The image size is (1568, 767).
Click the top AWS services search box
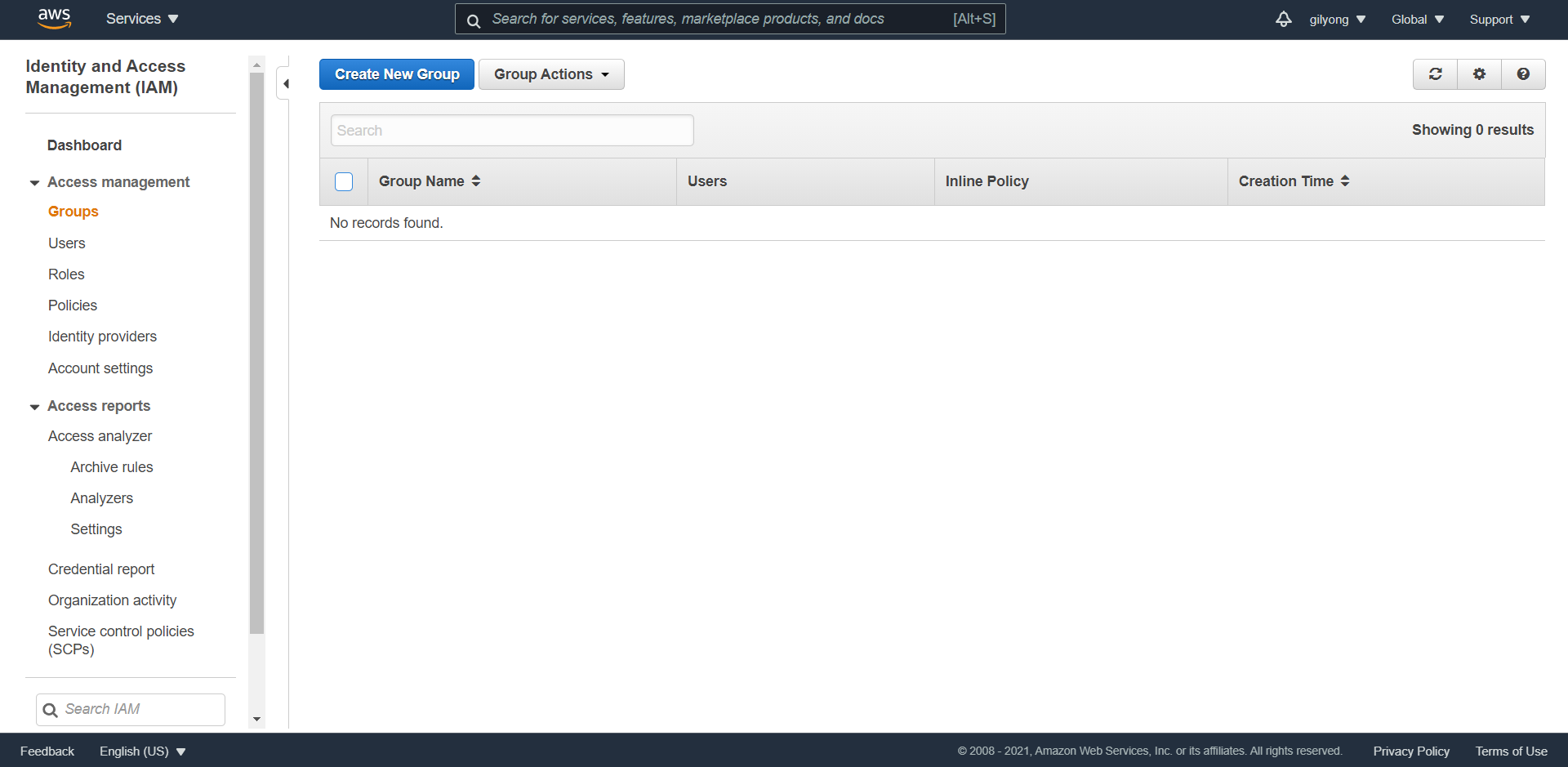click(x=730, y=19)
